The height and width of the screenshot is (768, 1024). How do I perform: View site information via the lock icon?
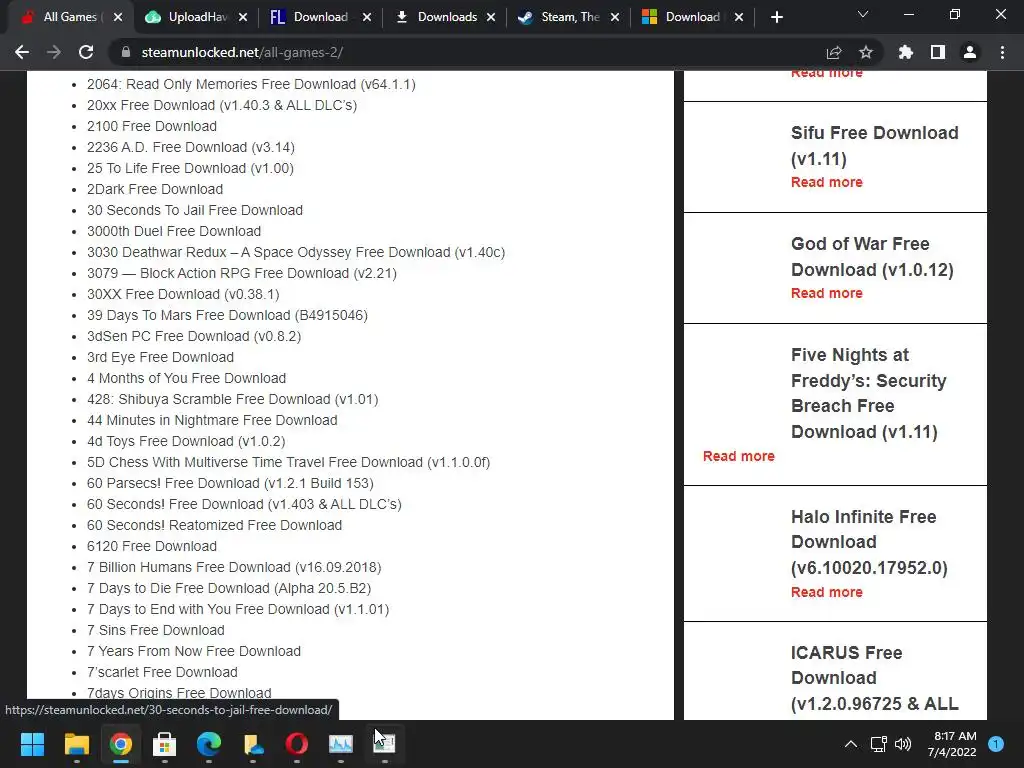click(125, 52)
